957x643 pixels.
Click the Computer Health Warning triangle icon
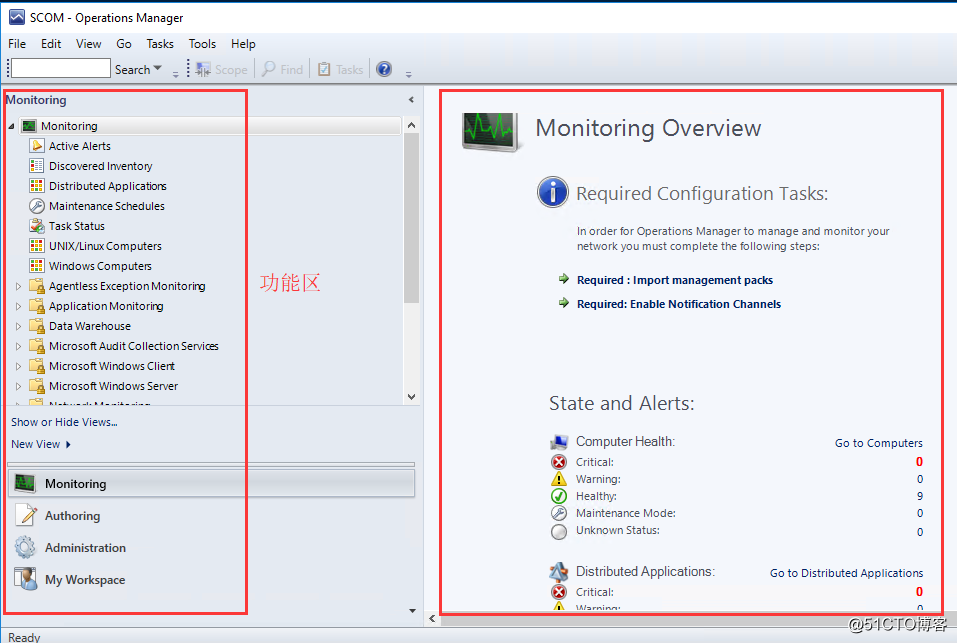[x=558, y=479]
